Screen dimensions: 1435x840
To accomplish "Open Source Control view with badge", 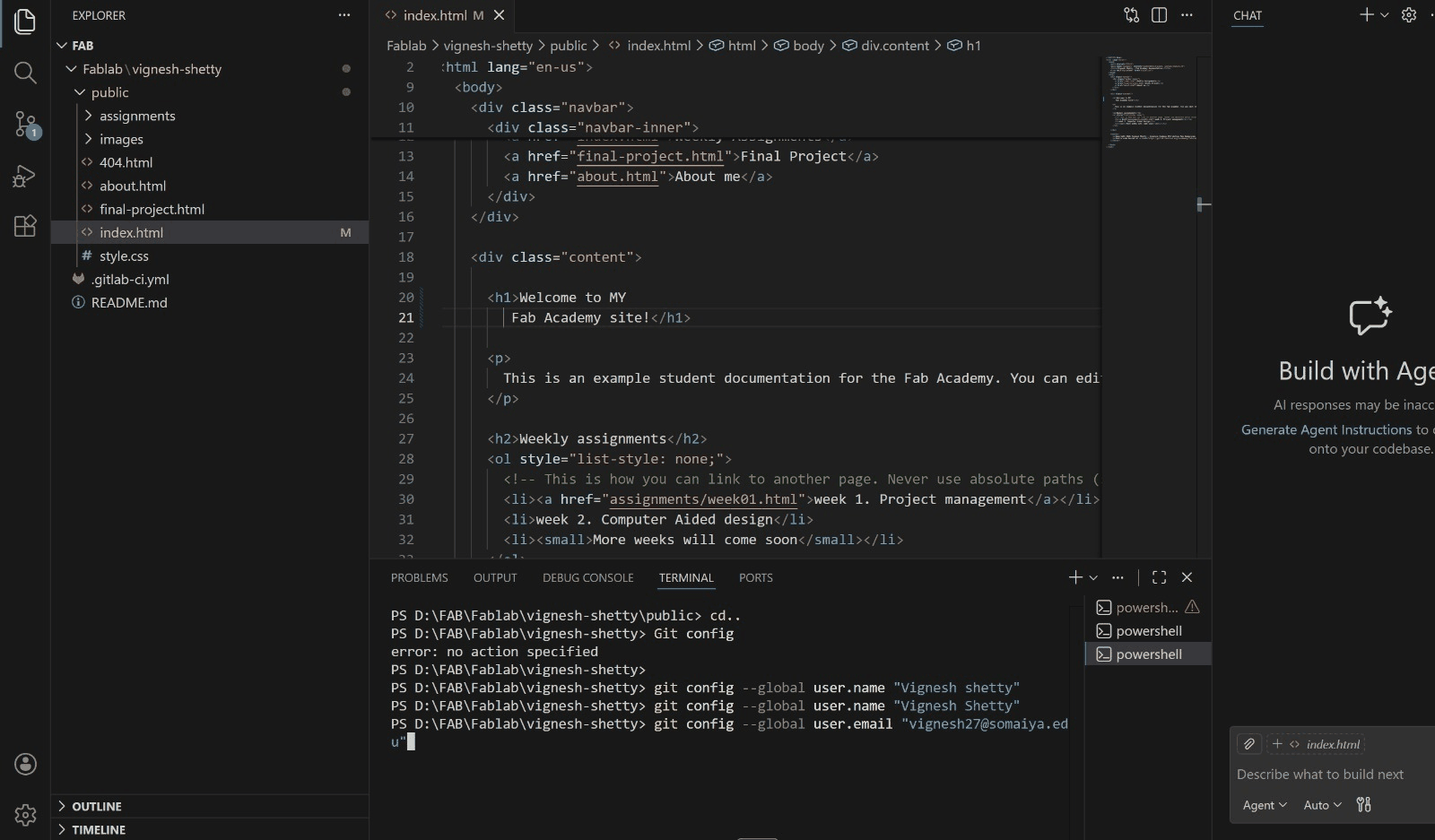I will pyautogui.click(x=25, y=124).
